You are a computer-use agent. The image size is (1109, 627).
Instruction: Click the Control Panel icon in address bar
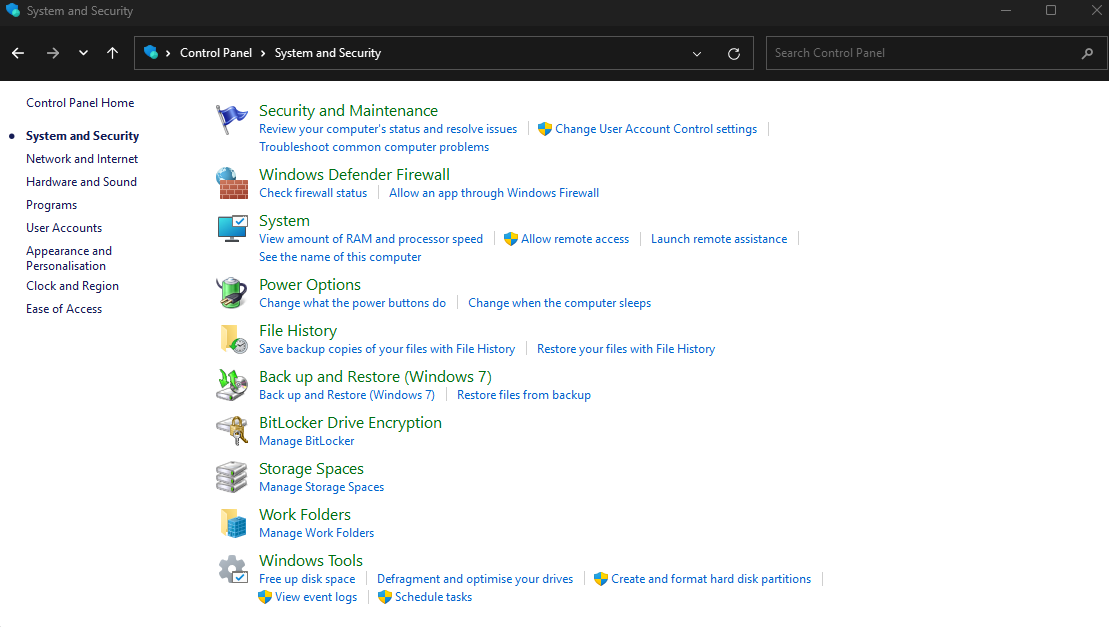coord(151,52)
